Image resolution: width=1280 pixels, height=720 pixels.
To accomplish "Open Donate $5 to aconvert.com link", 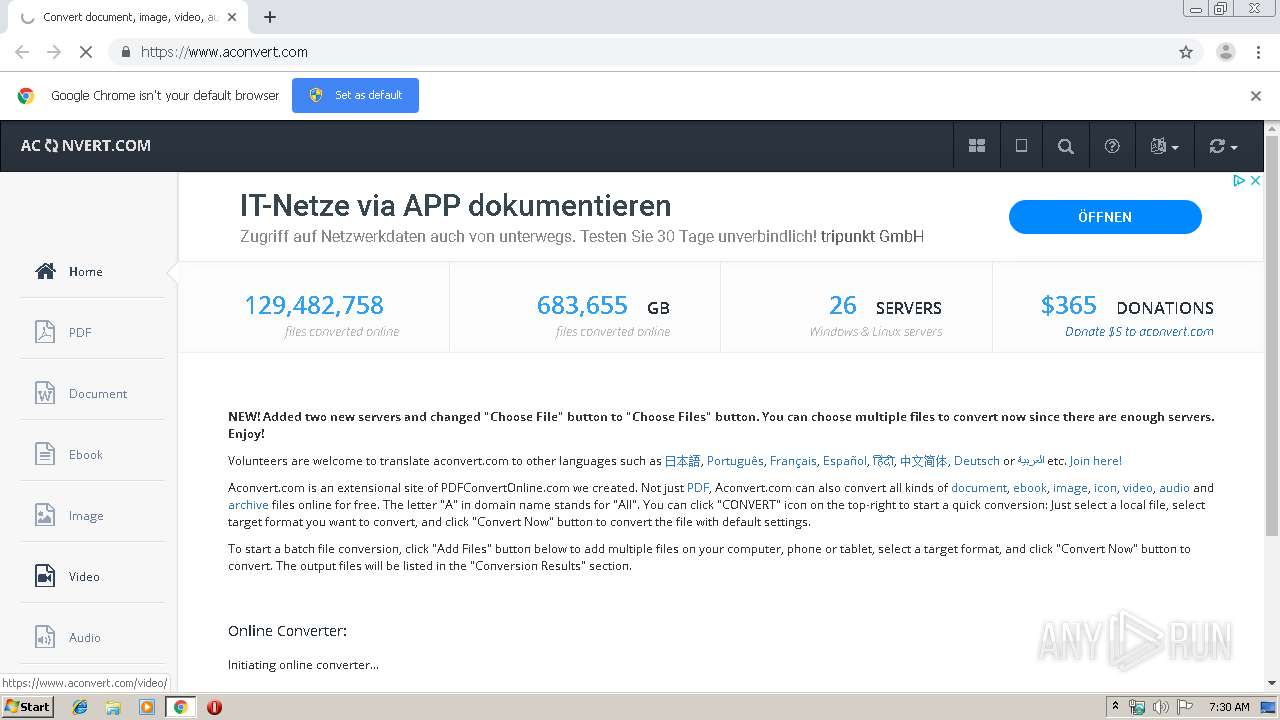I will (x=1139, y=331).
